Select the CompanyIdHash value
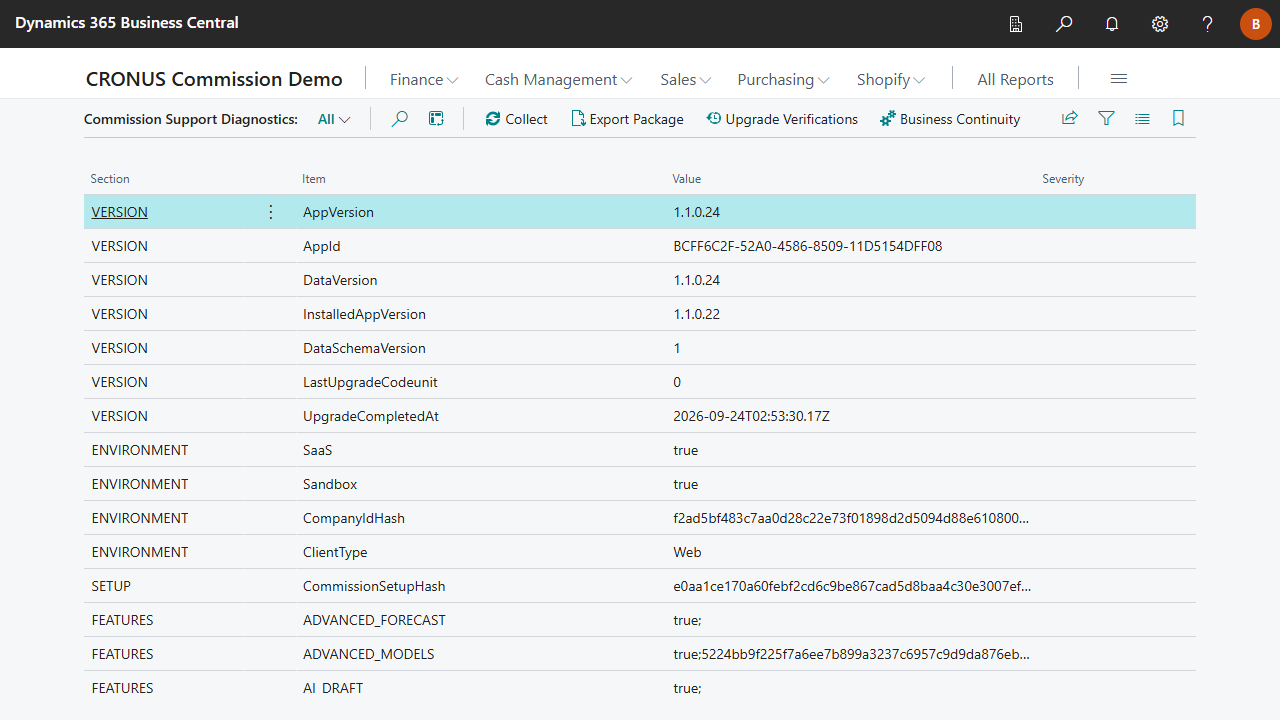Viewport: 1280px width, 720px height. coord(851,518)
